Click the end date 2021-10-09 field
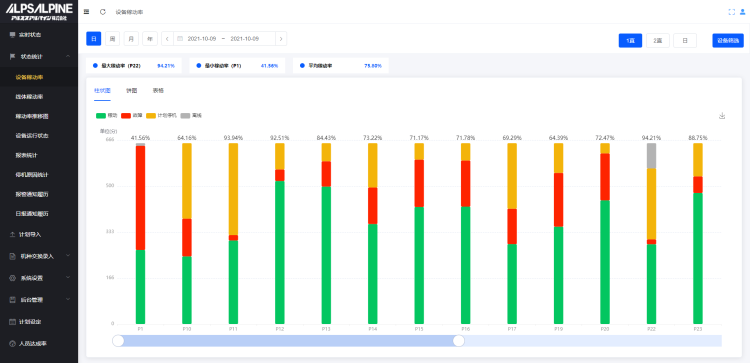The image size is (750, 363). 245,39
